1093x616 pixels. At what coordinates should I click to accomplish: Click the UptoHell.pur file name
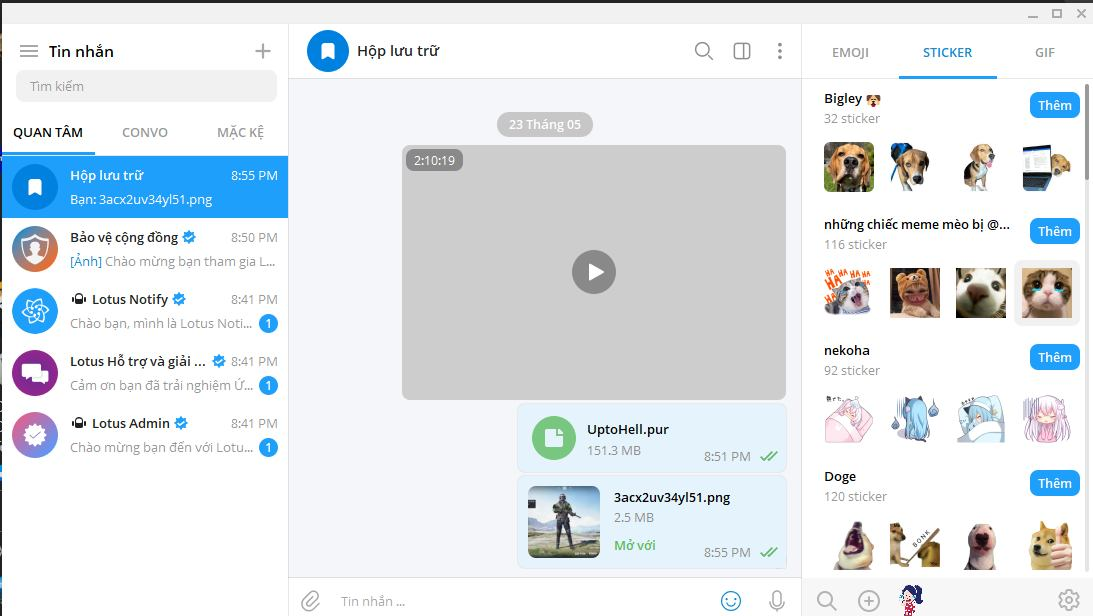[x=627, y=429]
